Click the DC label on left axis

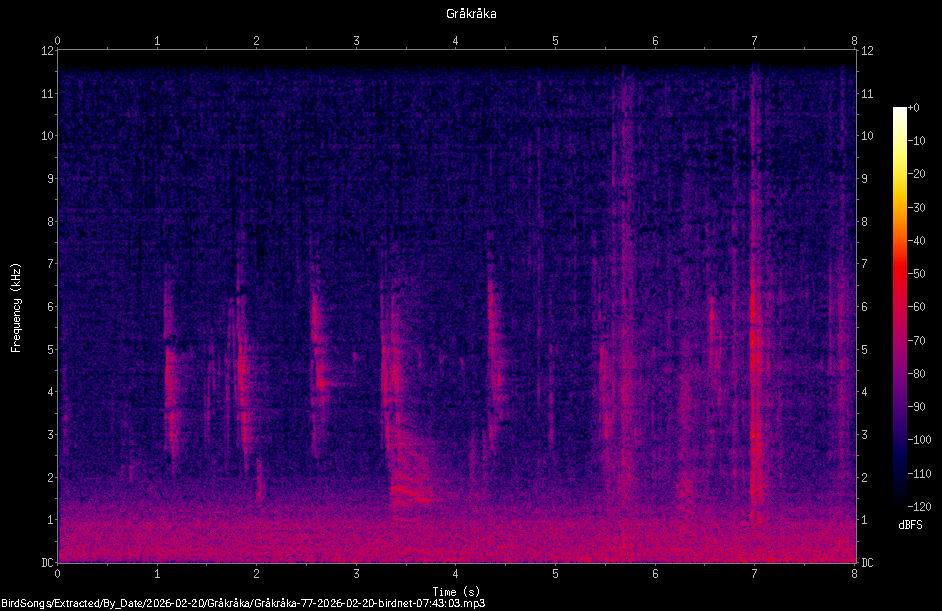click(47, 562)
